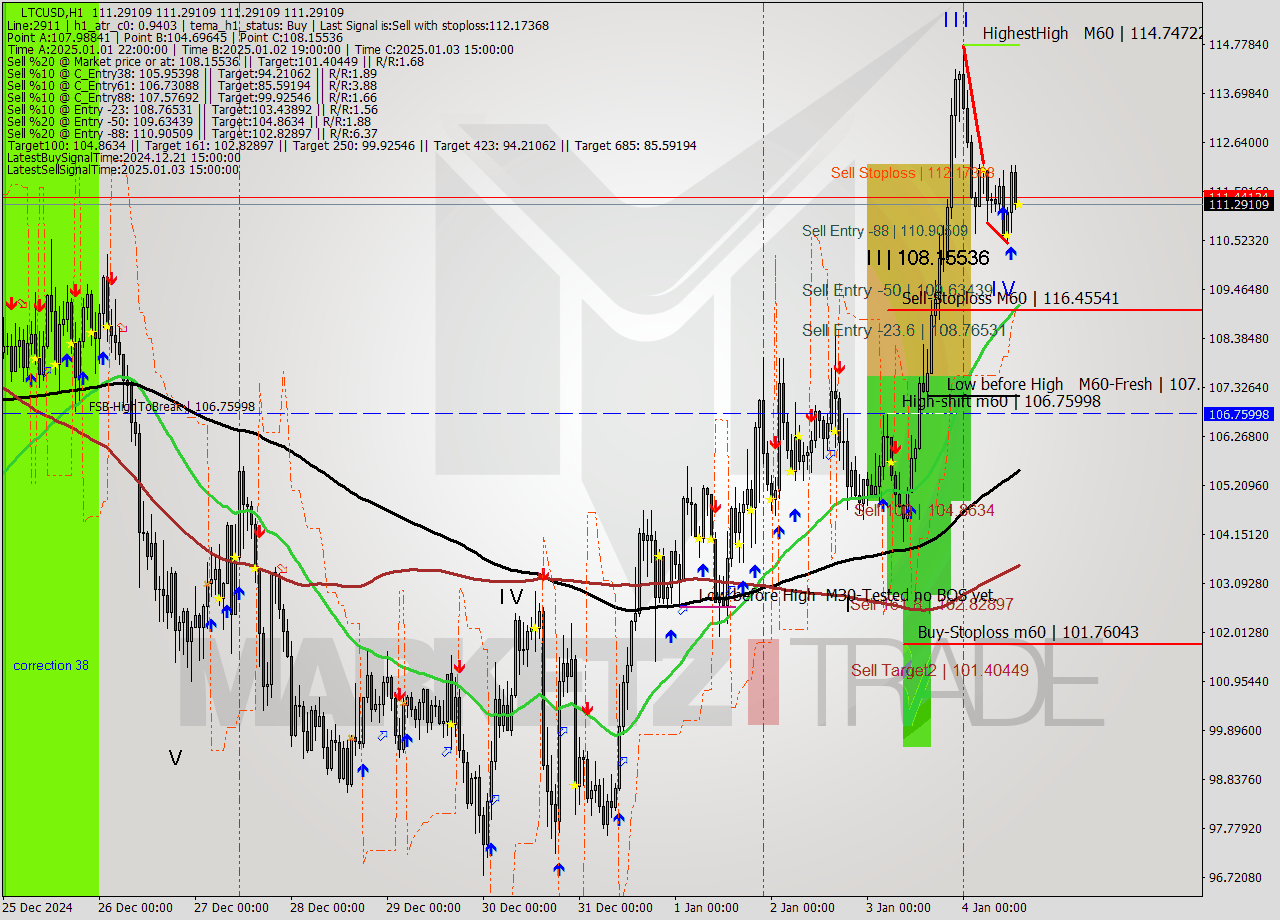Click the 'Sell %10 @ C_Entry88' line

tap(192, 97)
